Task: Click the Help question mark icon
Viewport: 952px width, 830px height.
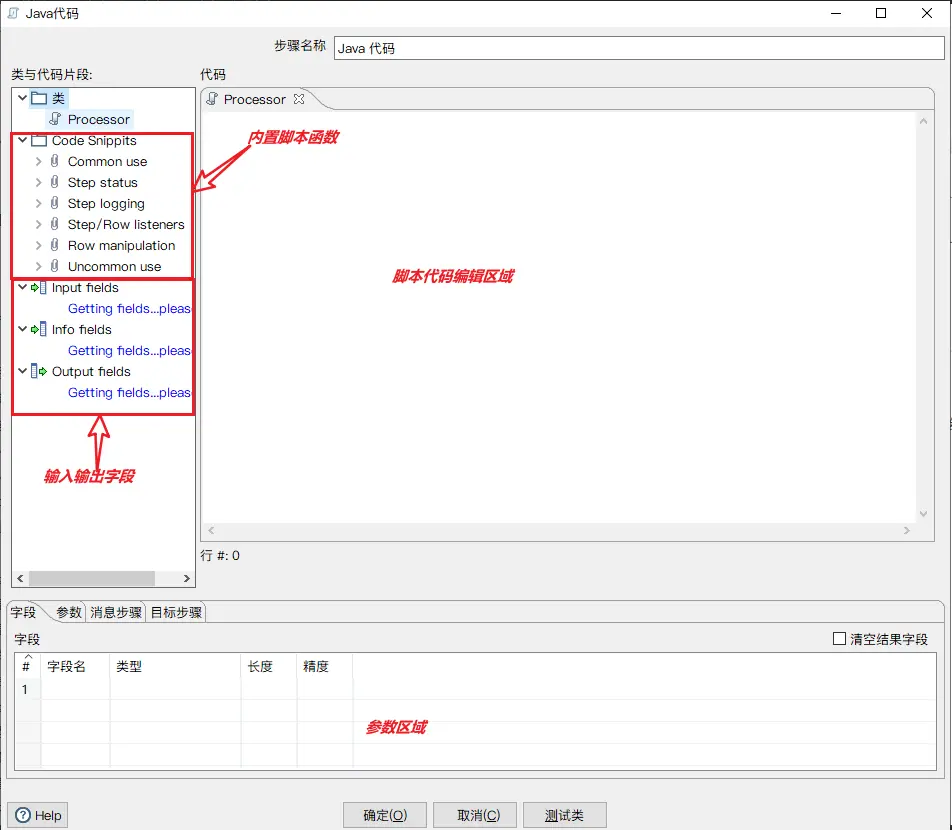Action: pyautogui.click(x=23, y=815)
